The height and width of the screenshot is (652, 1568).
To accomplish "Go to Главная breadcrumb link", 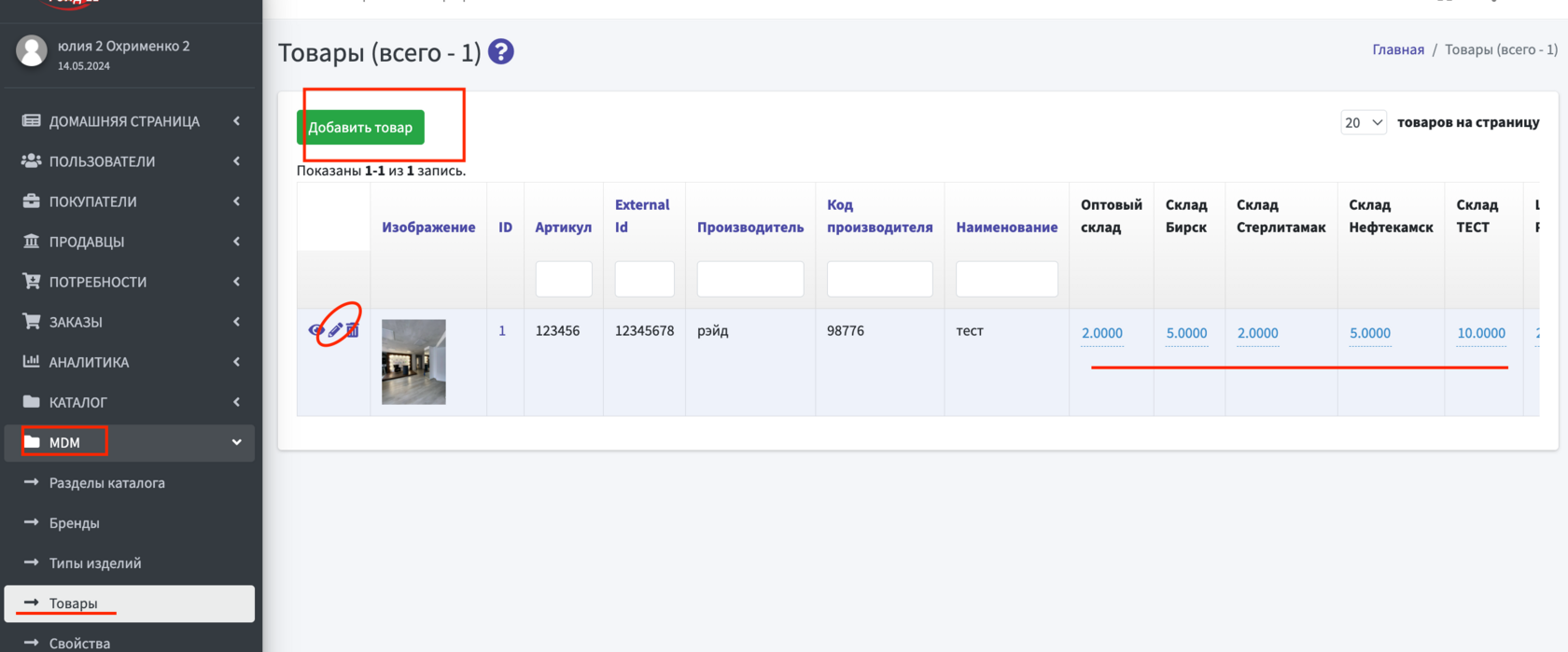I will click(x=1398, y=49).
